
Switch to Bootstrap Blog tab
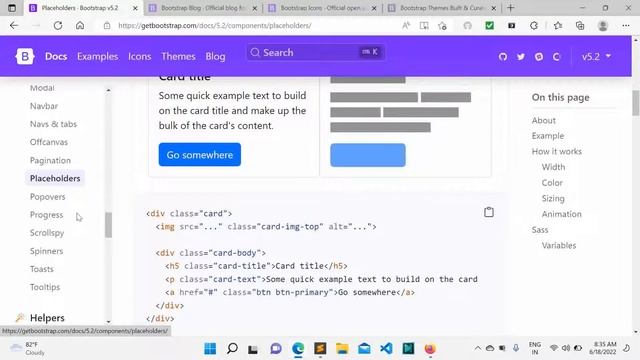coord(203,8)
